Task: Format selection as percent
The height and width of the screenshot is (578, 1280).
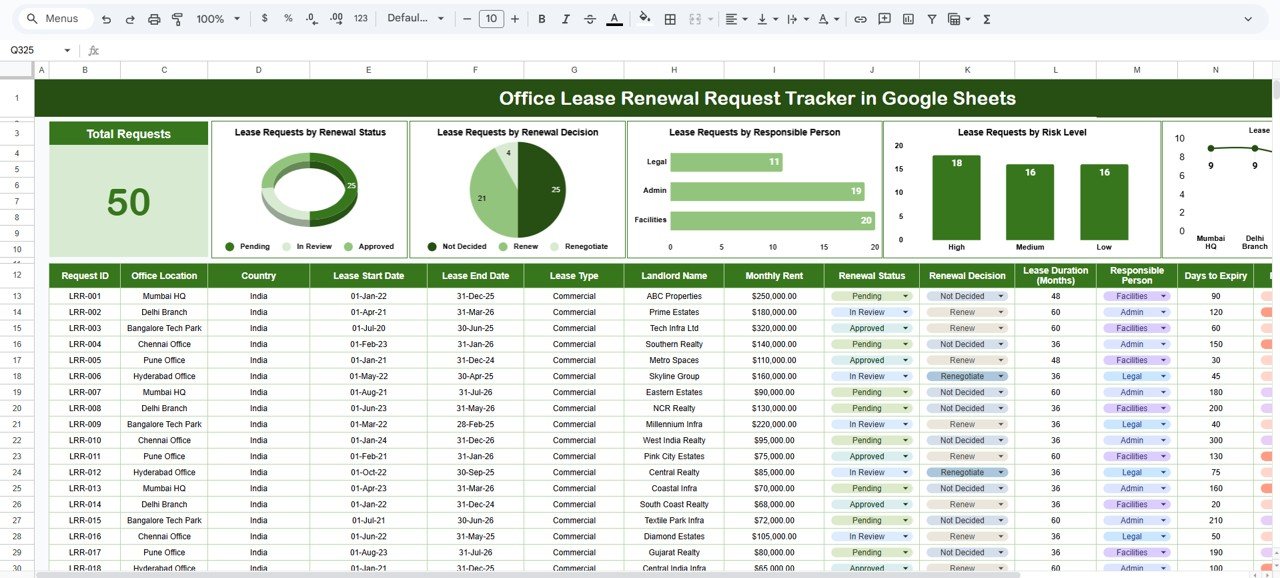Action: [286, 18]
